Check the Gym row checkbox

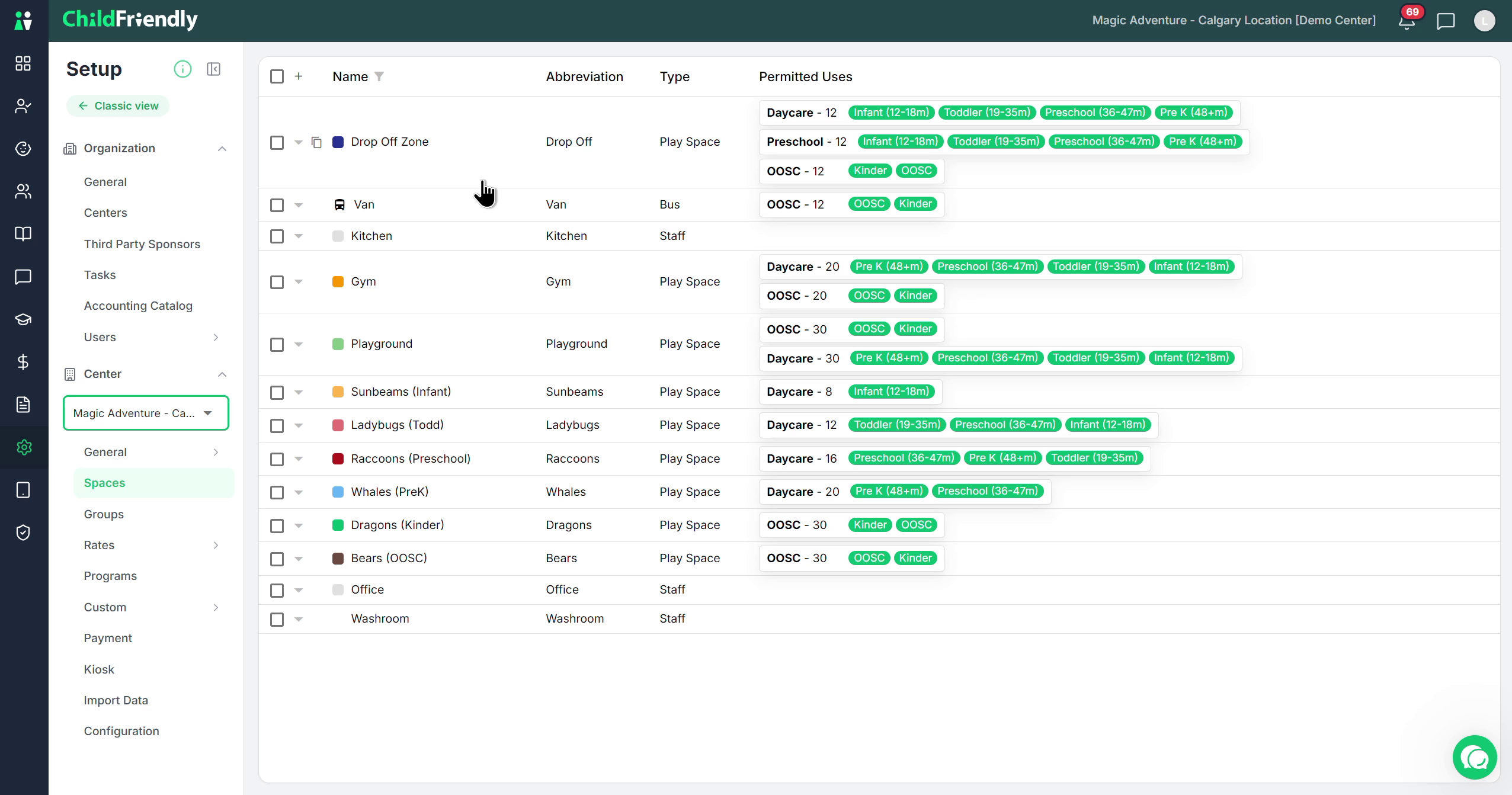pyautogui.click(x=277, y=282)
